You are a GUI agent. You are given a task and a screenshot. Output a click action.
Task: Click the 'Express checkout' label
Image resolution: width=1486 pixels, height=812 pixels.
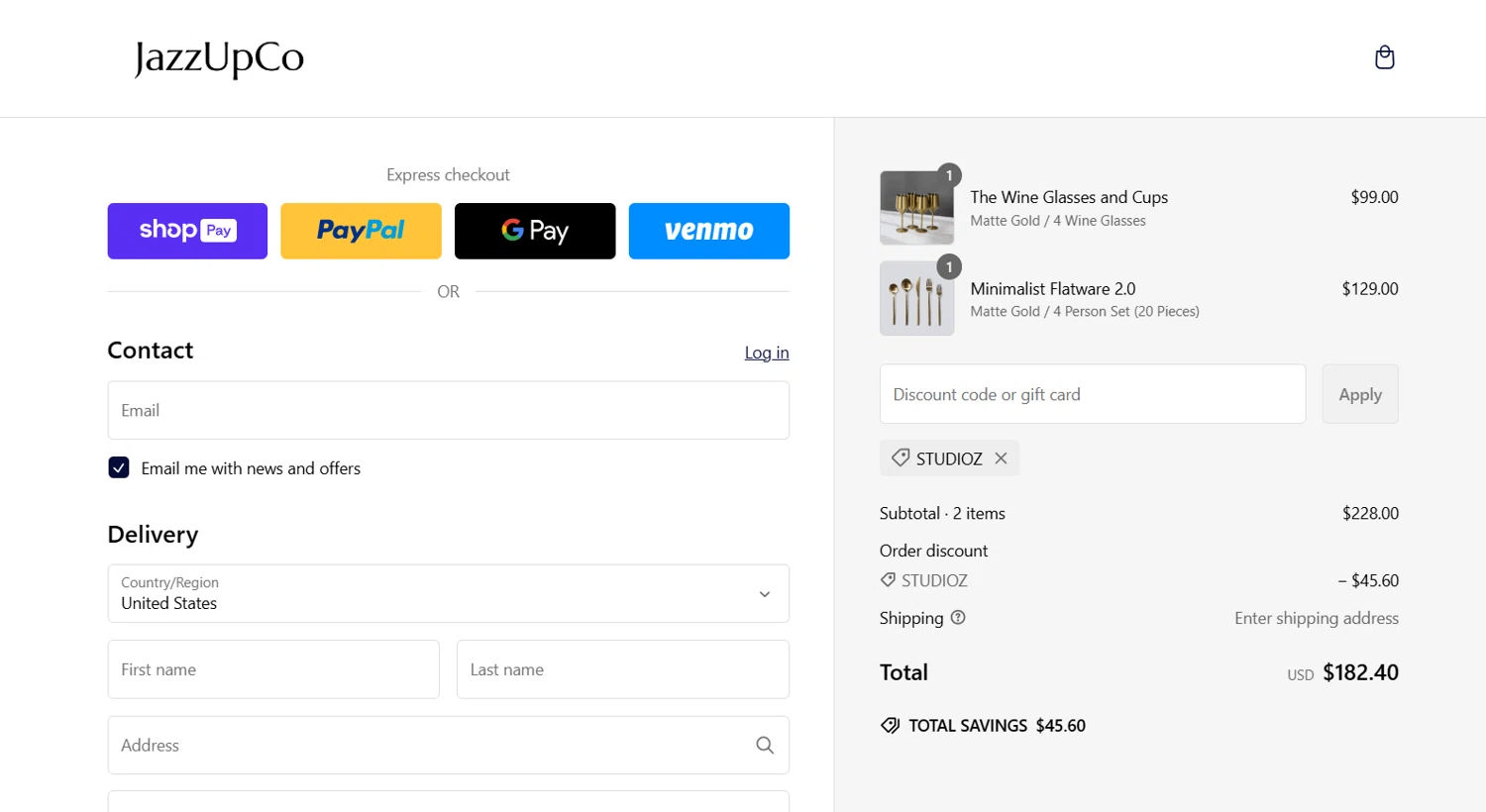coord(448,175)
